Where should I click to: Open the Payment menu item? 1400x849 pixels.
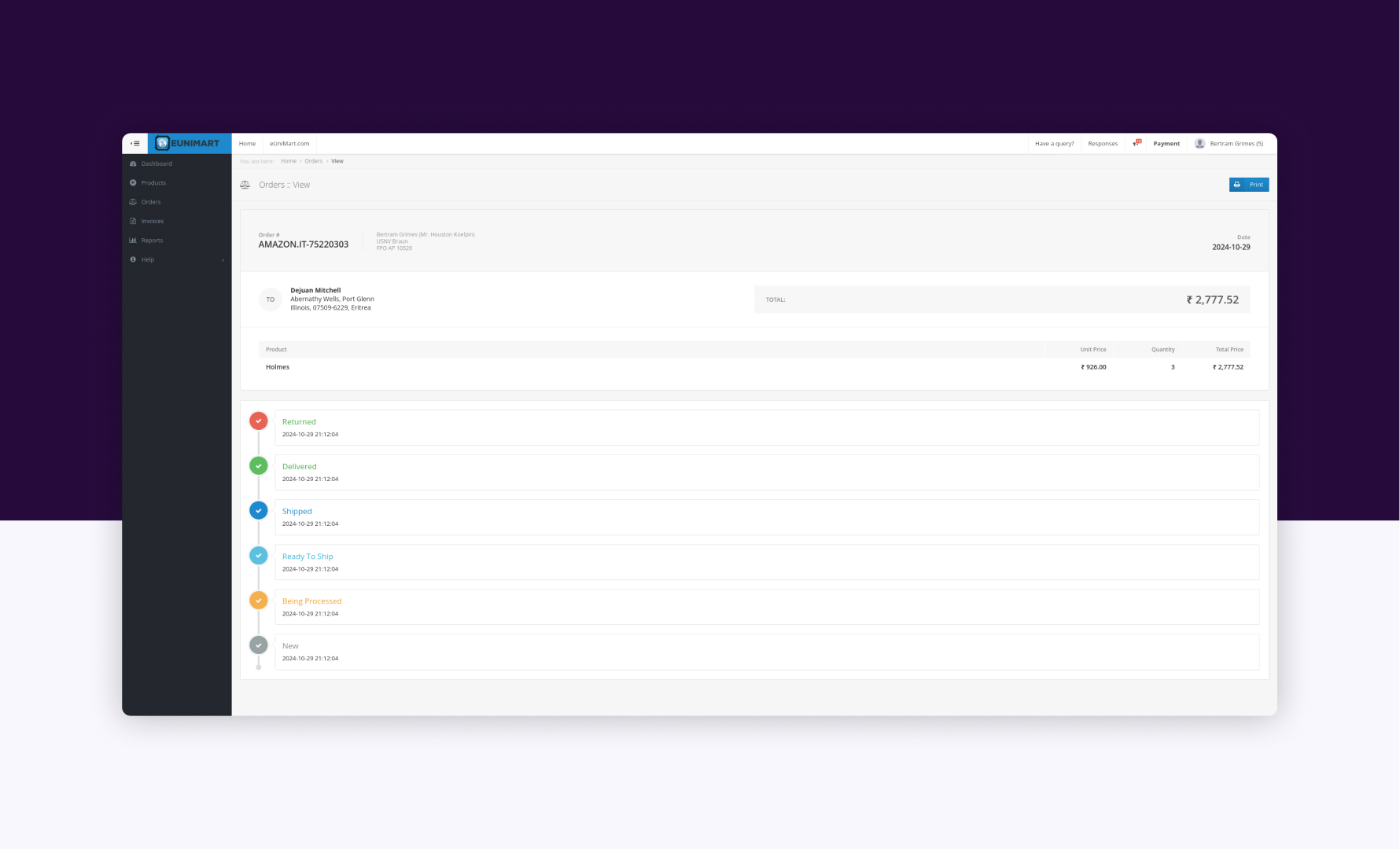pyautogui.click(x=1166, y=144)
